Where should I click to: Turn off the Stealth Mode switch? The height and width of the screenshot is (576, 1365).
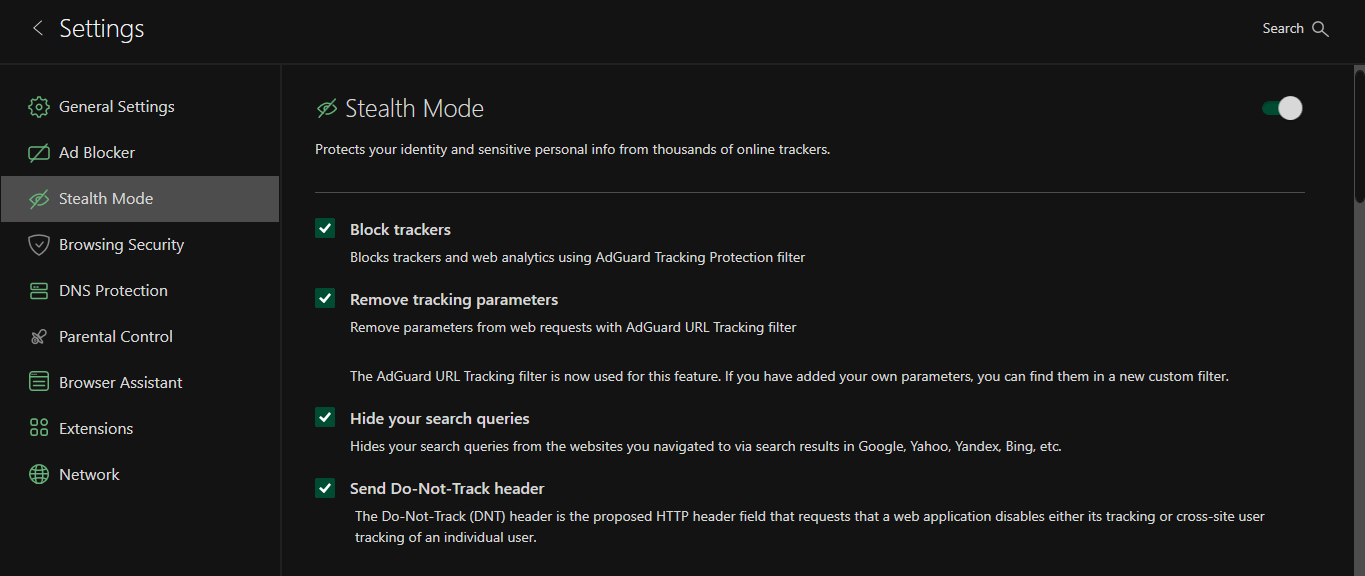[1282, 108]
